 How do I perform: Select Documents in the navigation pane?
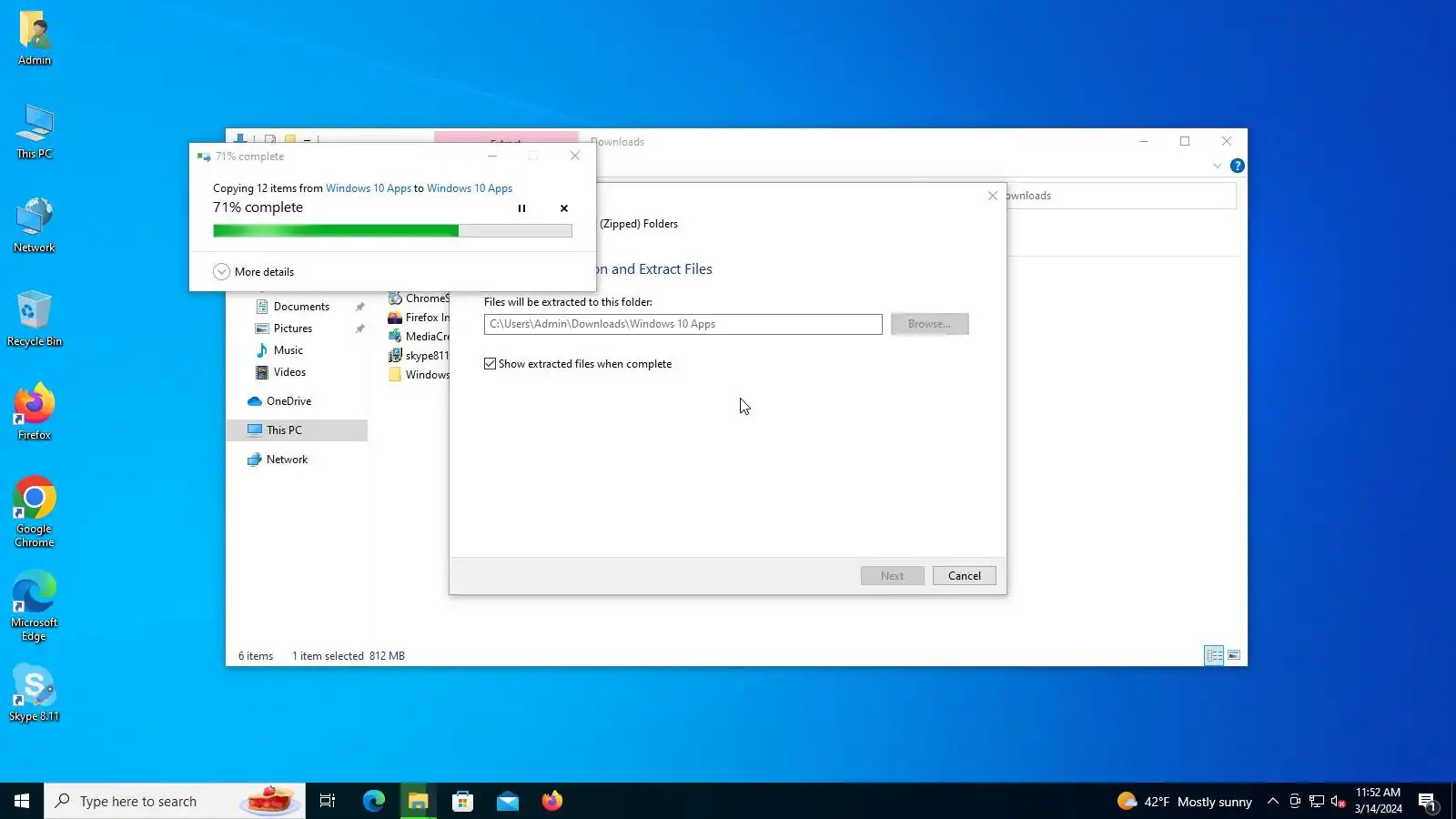pos(301,307)
